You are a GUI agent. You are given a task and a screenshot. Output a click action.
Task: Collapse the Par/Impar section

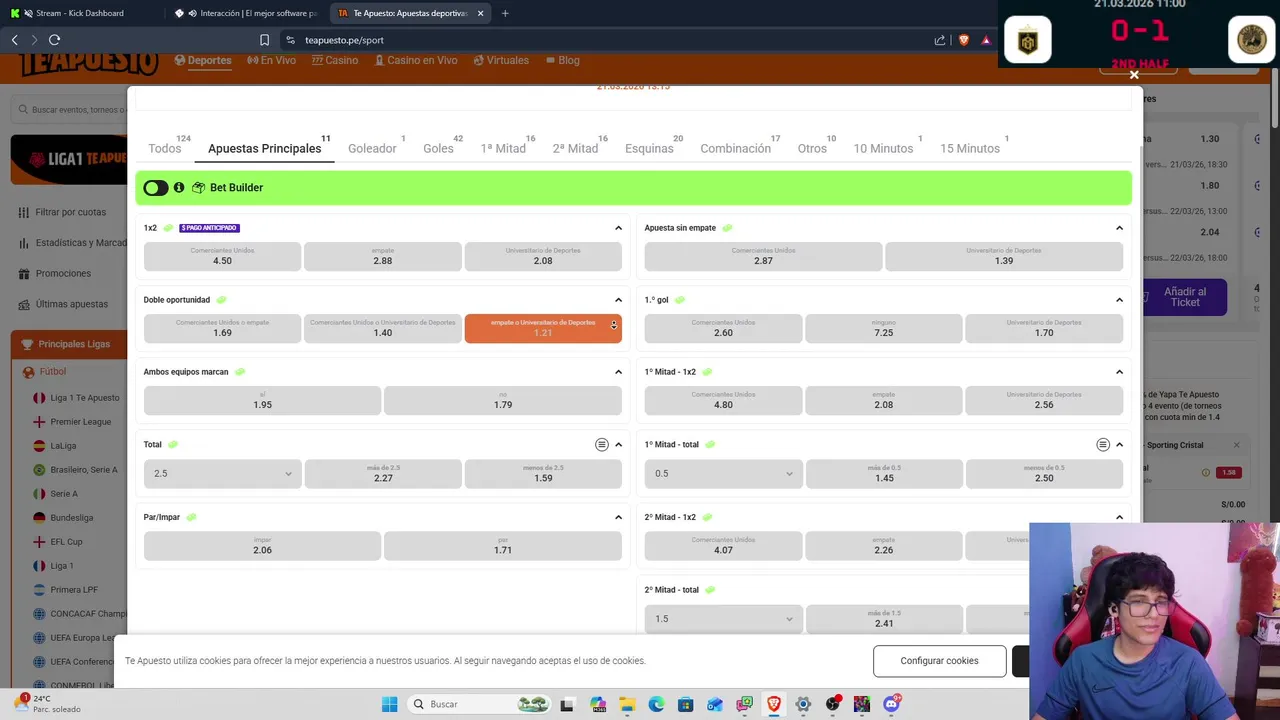tap(618, 517)
